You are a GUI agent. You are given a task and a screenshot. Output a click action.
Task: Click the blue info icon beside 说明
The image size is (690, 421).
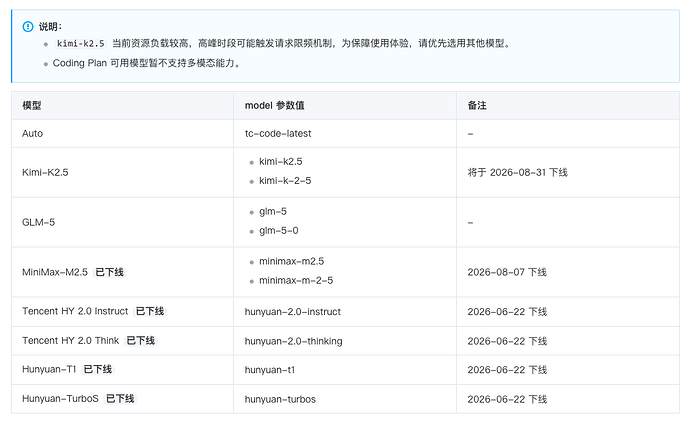(28, 27)
